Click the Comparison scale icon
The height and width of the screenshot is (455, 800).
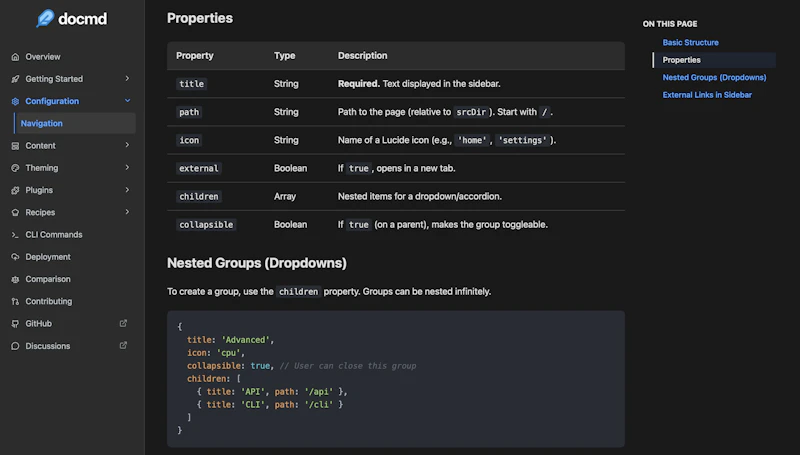pyautogui.click(x=15, y=280)
